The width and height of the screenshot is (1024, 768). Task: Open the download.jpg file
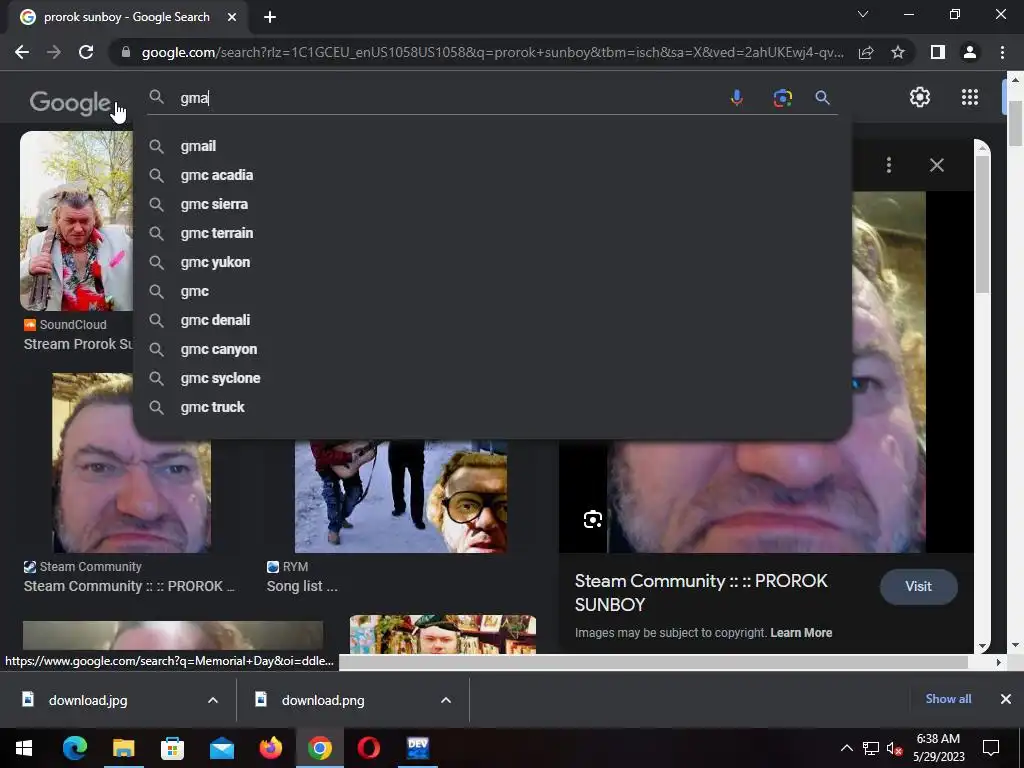[x=88, y=700]
